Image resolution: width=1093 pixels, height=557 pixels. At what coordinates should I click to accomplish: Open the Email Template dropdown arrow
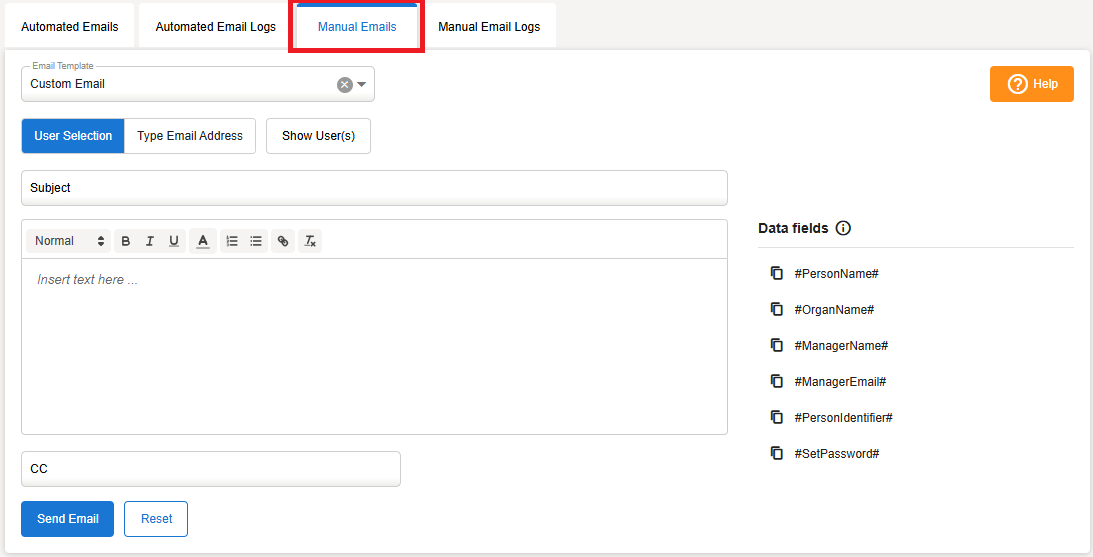(362, 85)
